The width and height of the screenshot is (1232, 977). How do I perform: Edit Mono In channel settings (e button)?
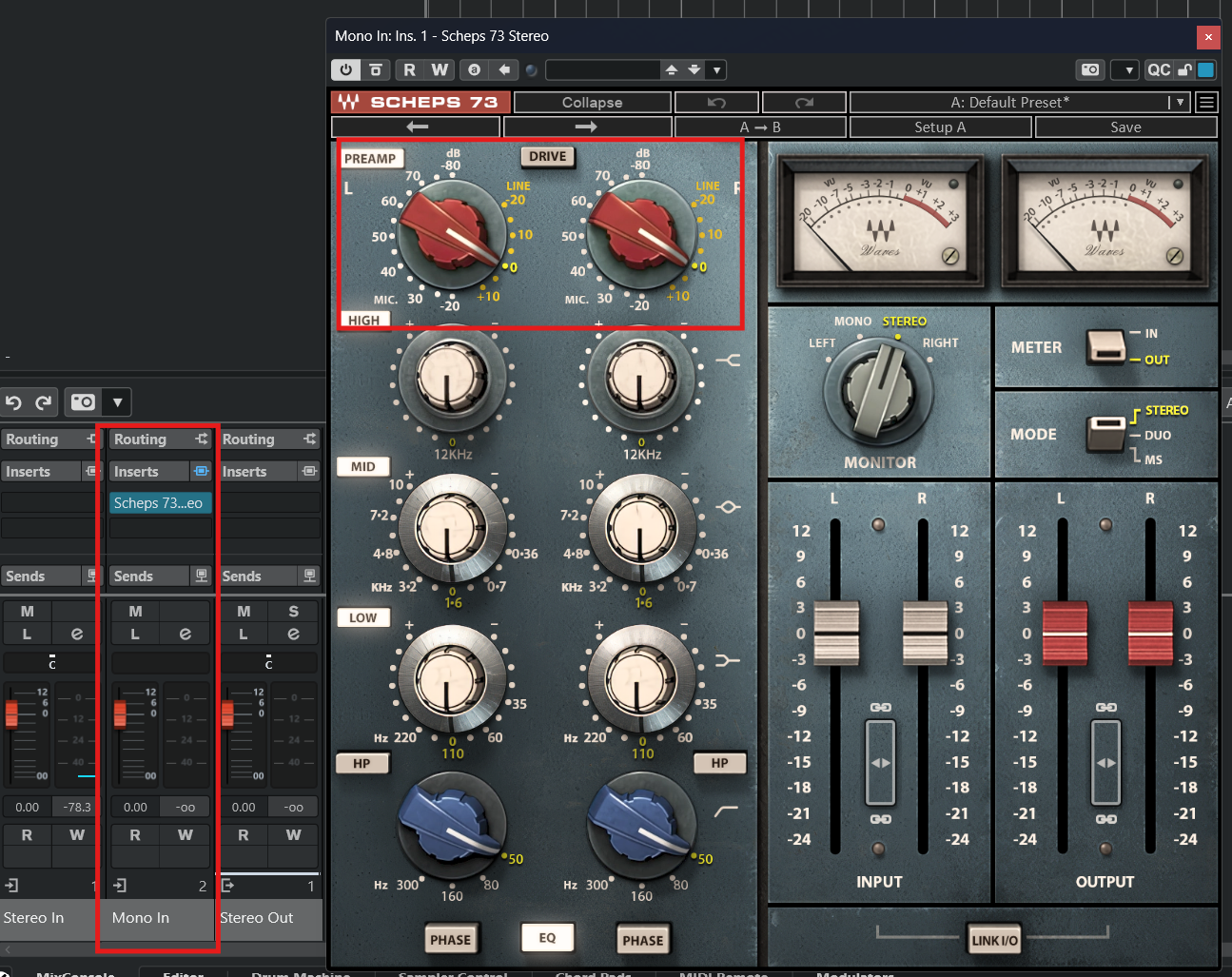pos(185,634)
